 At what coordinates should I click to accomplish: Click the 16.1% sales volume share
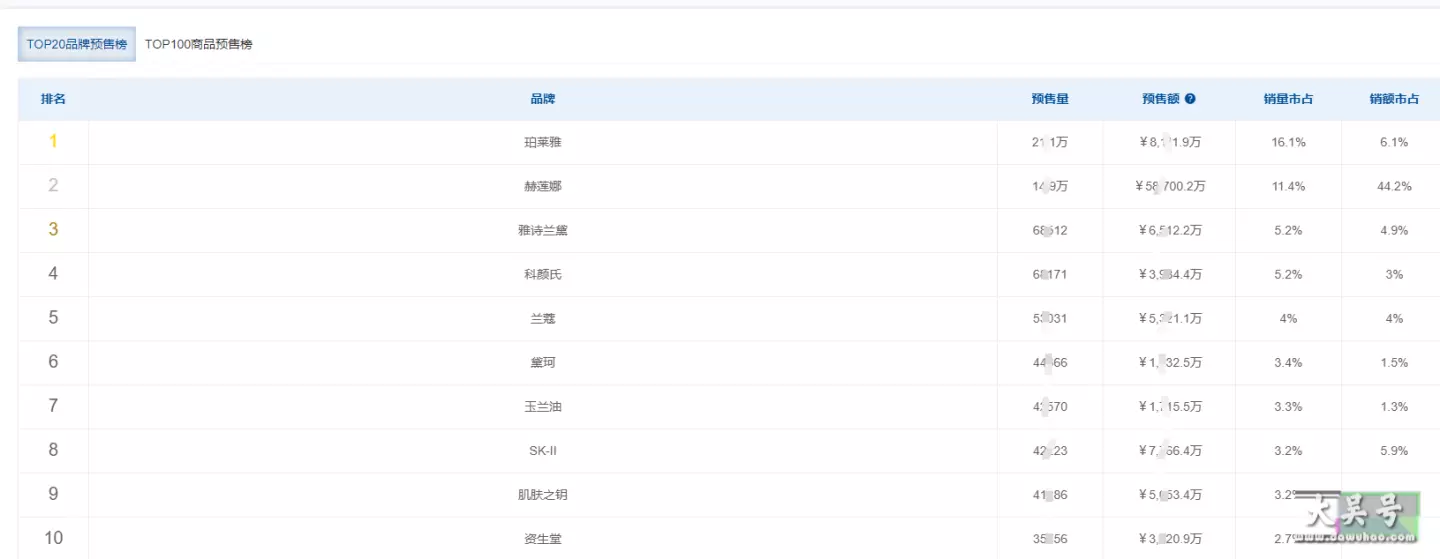pyautogui.click(x=1288, y=143)
